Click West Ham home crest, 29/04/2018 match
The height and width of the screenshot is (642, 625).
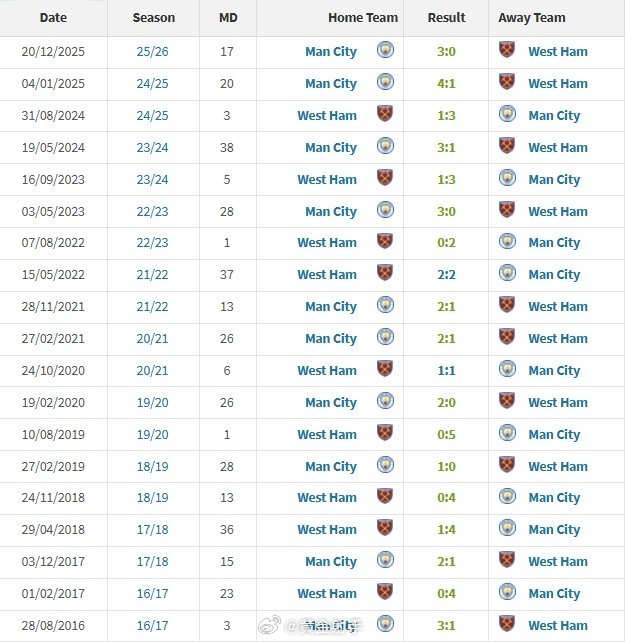tap(385, 529)
